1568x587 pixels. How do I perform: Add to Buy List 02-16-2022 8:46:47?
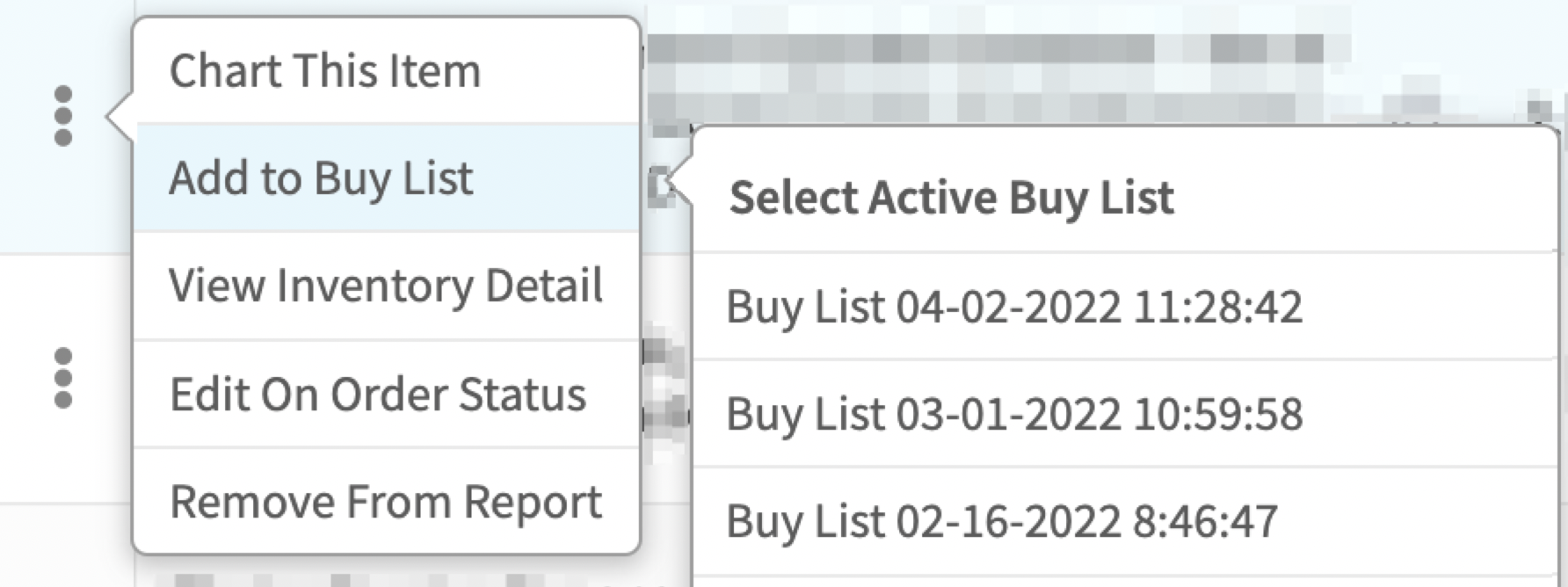1002,521
